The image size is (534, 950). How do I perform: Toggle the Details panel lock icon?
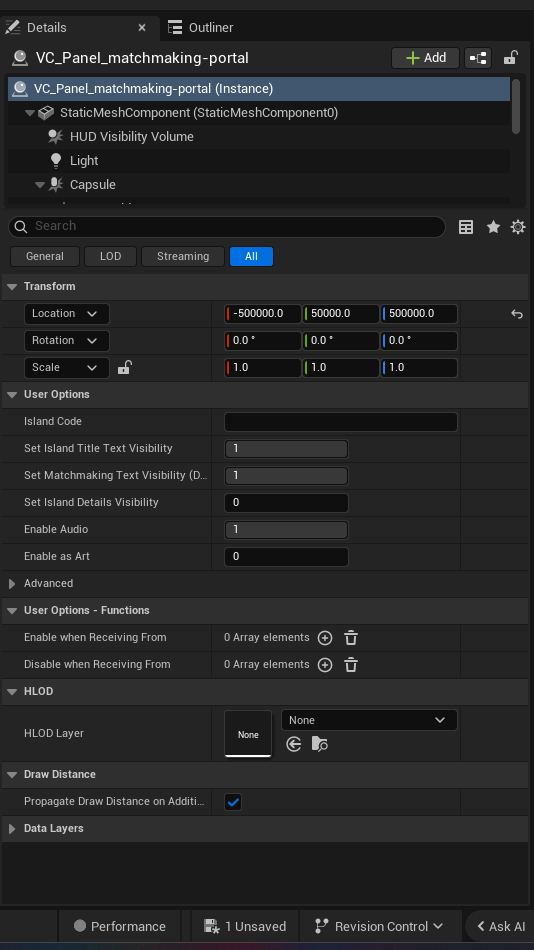510,58
